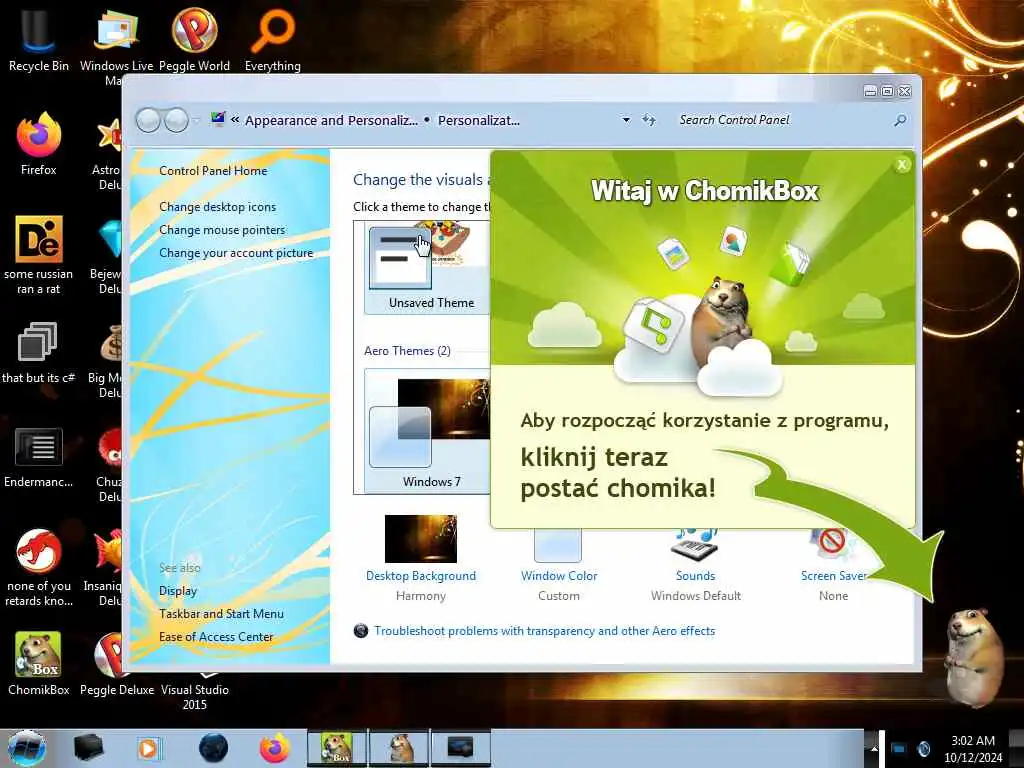Switch to ChomikBox taskbar button
The height and width of the screenshot is (768, 1024).
[338, 748]
